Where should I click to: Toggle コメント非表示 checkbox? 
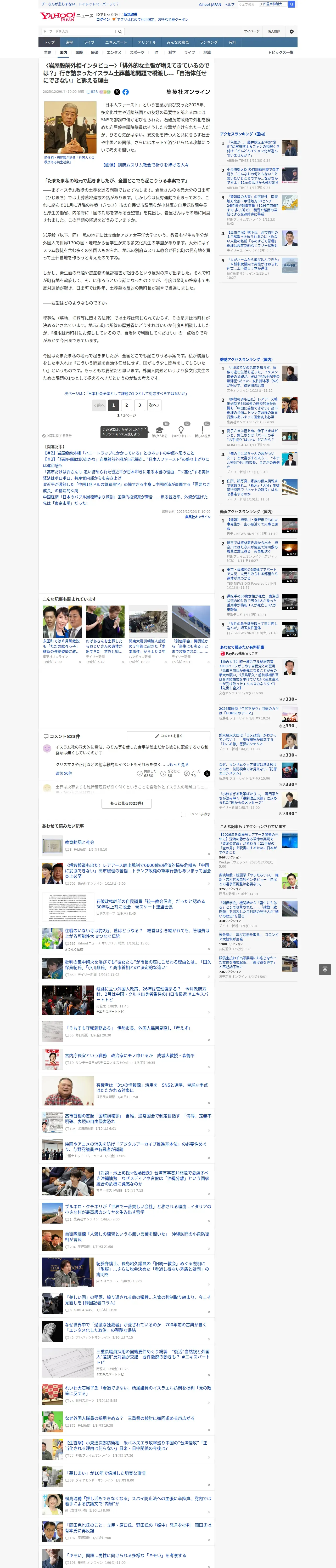tap(183, 814)
